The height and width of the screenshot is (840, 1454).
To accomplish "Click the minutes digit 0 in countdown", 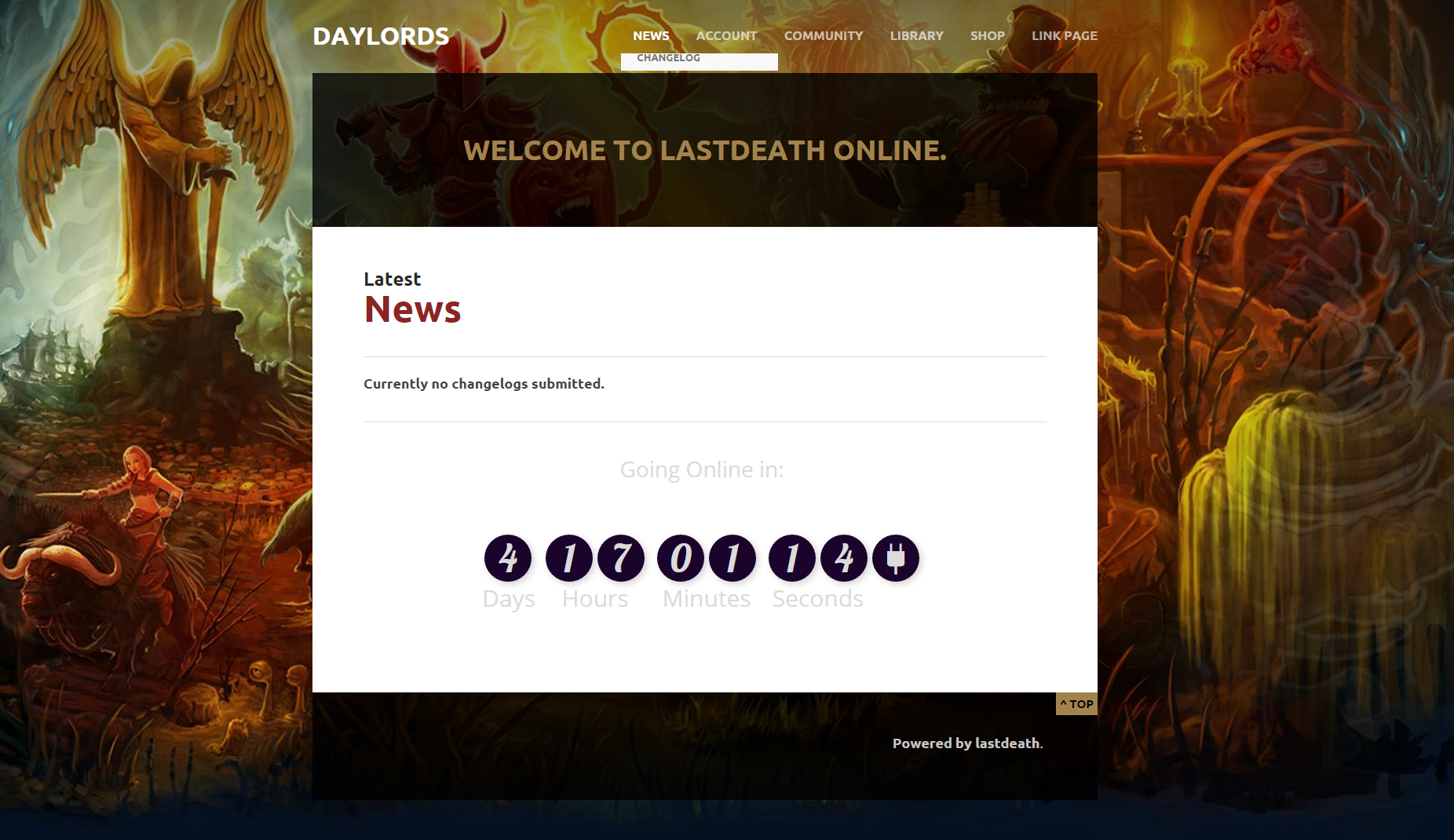I will coord(681,558).
